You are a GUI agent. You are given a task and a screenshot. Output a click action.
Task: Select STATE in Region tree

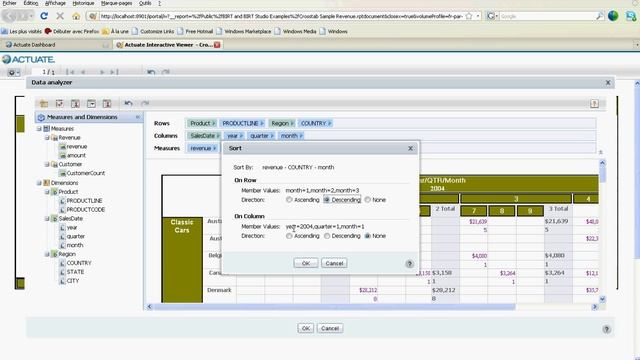76,272
